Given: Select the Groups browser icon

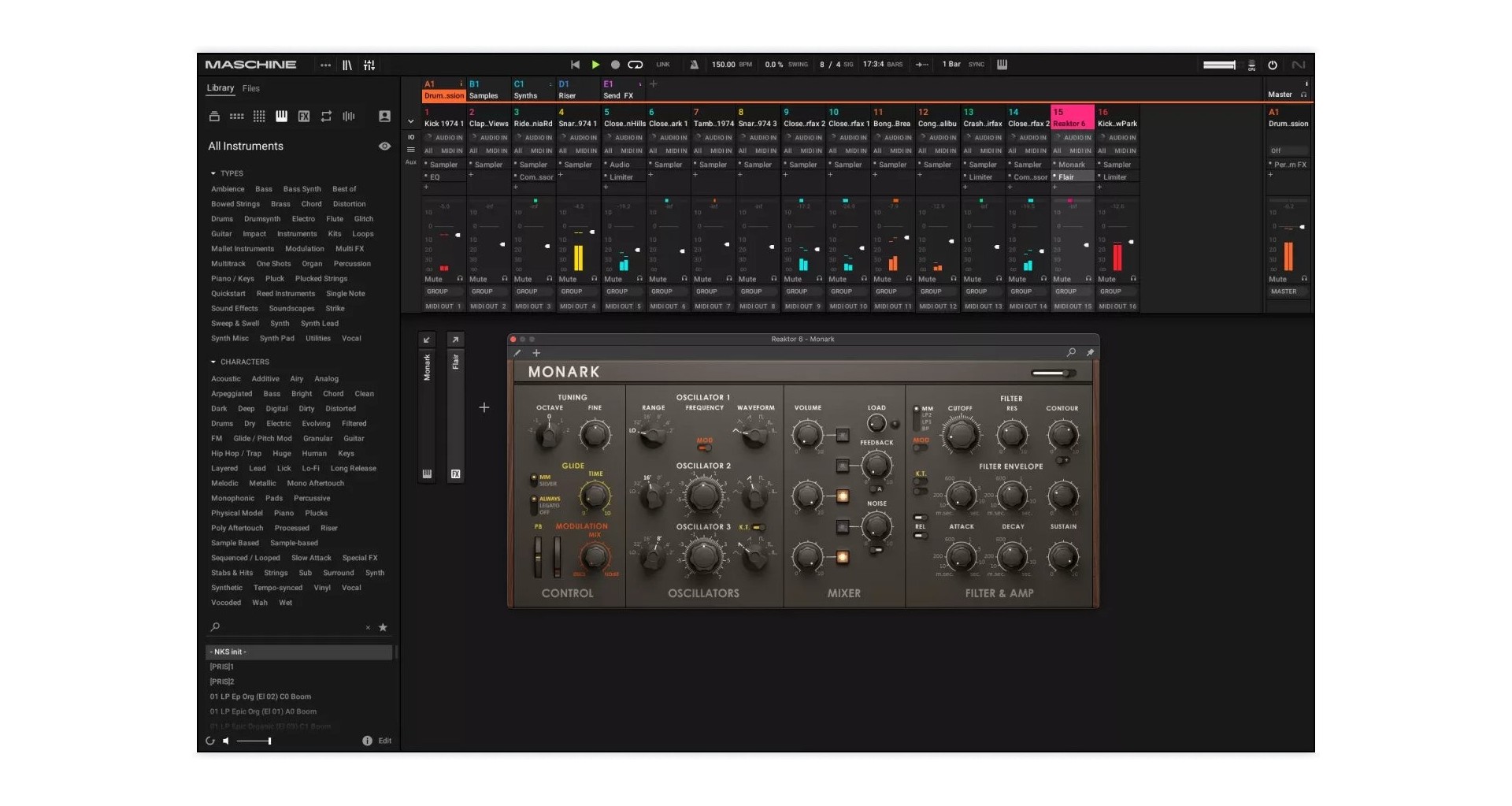Looking at the screenshot, I should click(x=236, y=117).
